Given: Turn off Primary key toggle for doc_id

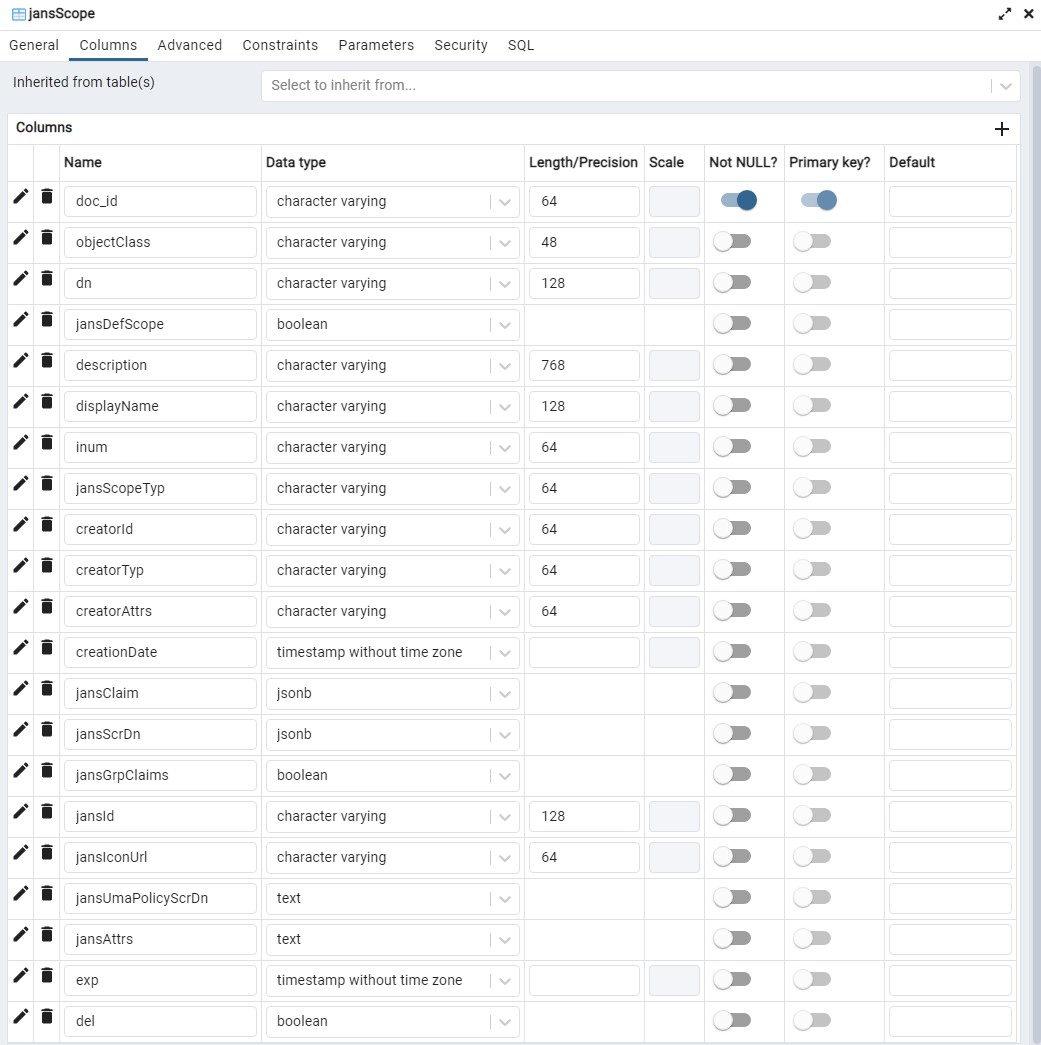Looking at the screenshot, I should pyautogui.click(x=818, y=201).
